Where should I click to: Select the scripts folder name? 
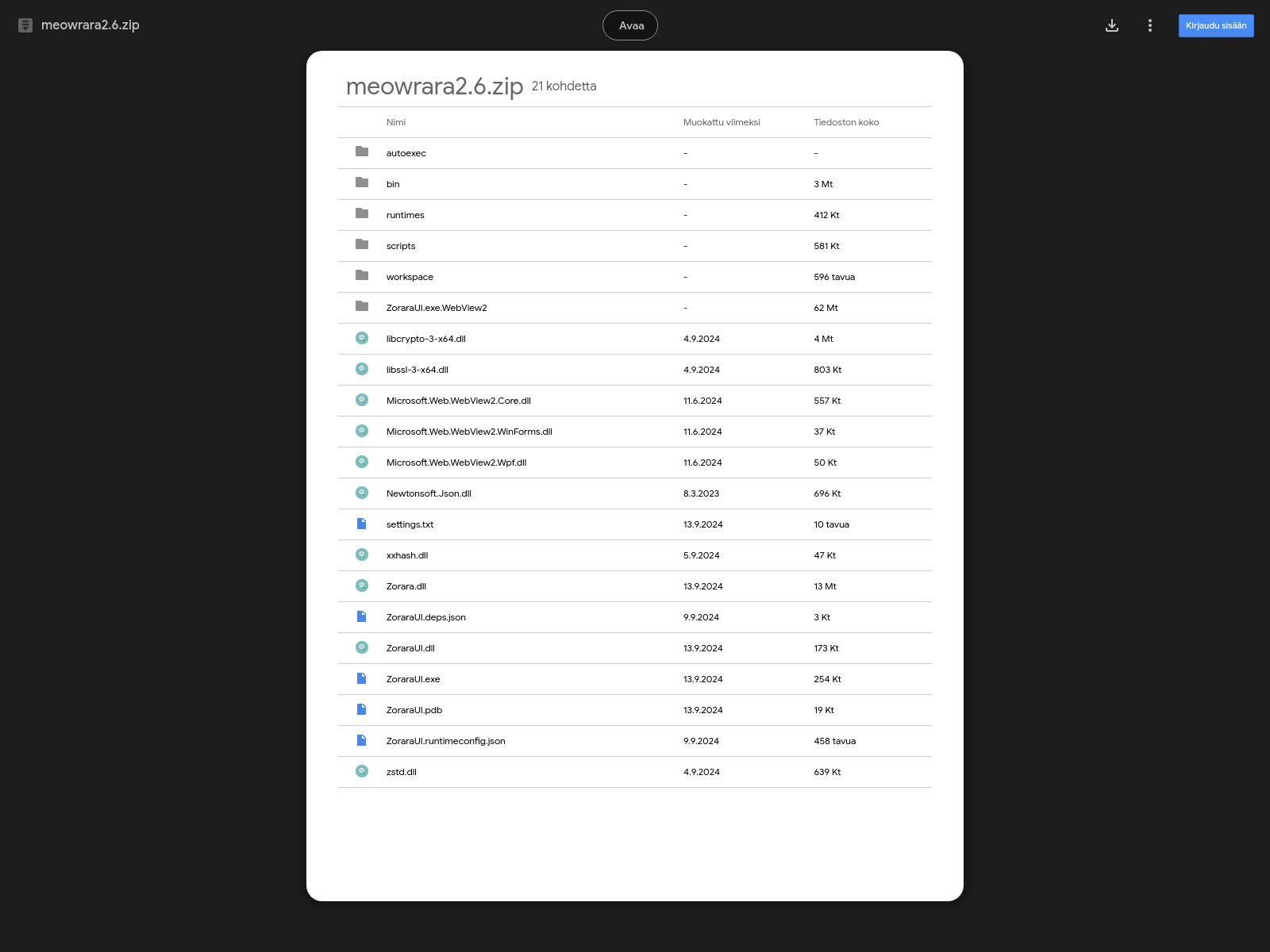401,246
